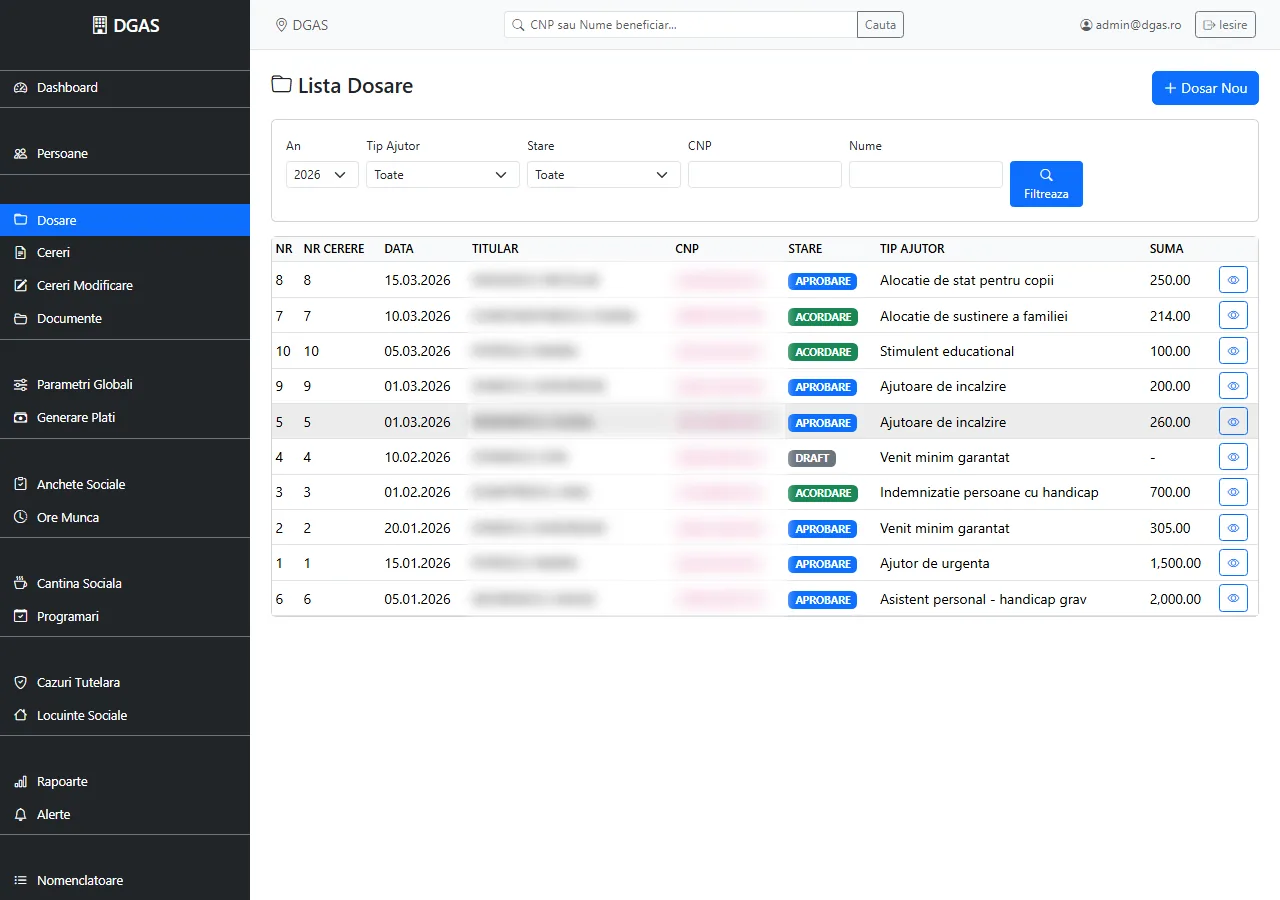The width and height of the screenshot is (1280, 900).
Task: View the Stimulent educational dosar
Action: point(1233,352)
